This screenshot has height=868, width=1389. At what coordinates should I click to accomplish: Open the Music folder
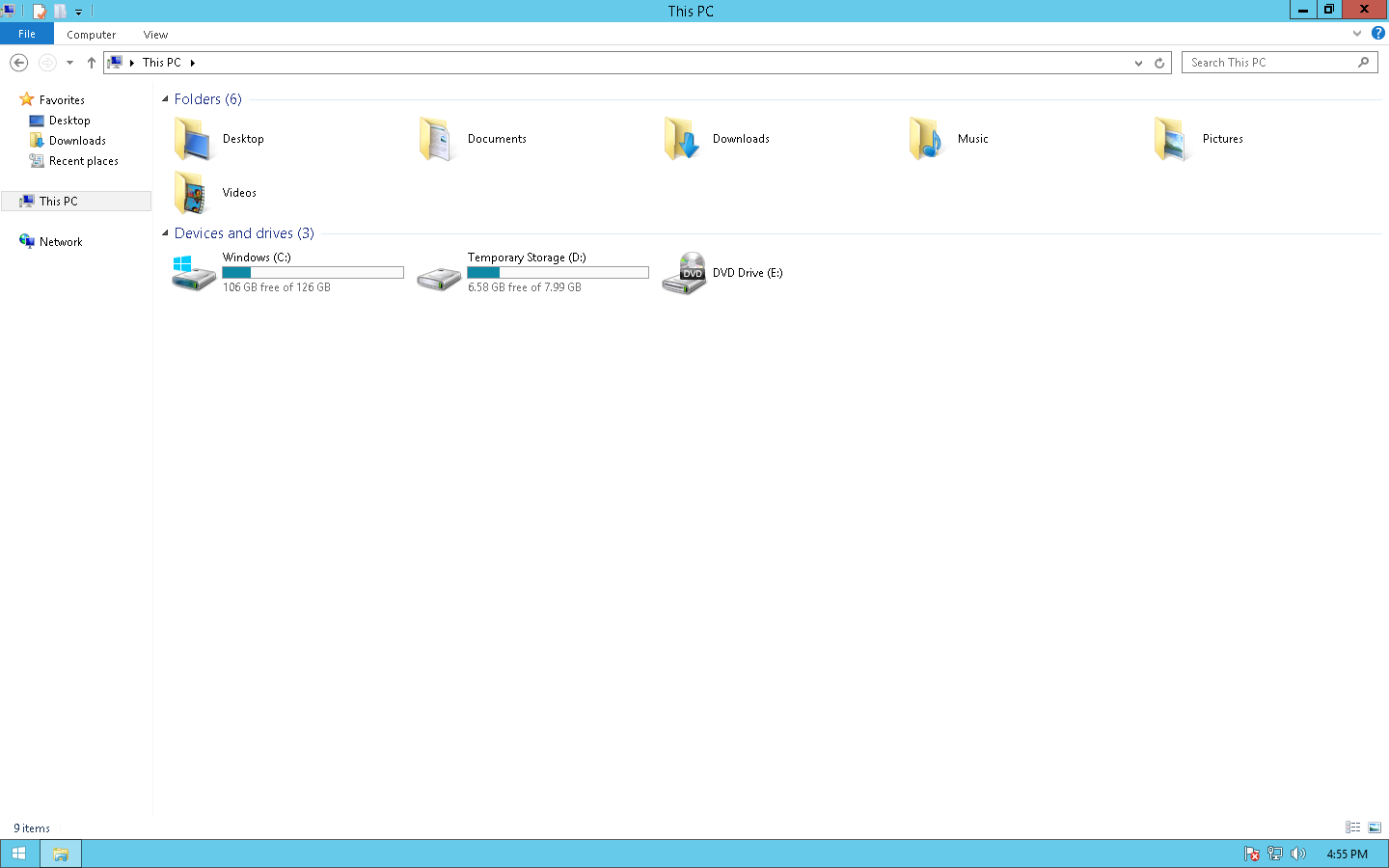pyautogui.click(x=972, y=139)
